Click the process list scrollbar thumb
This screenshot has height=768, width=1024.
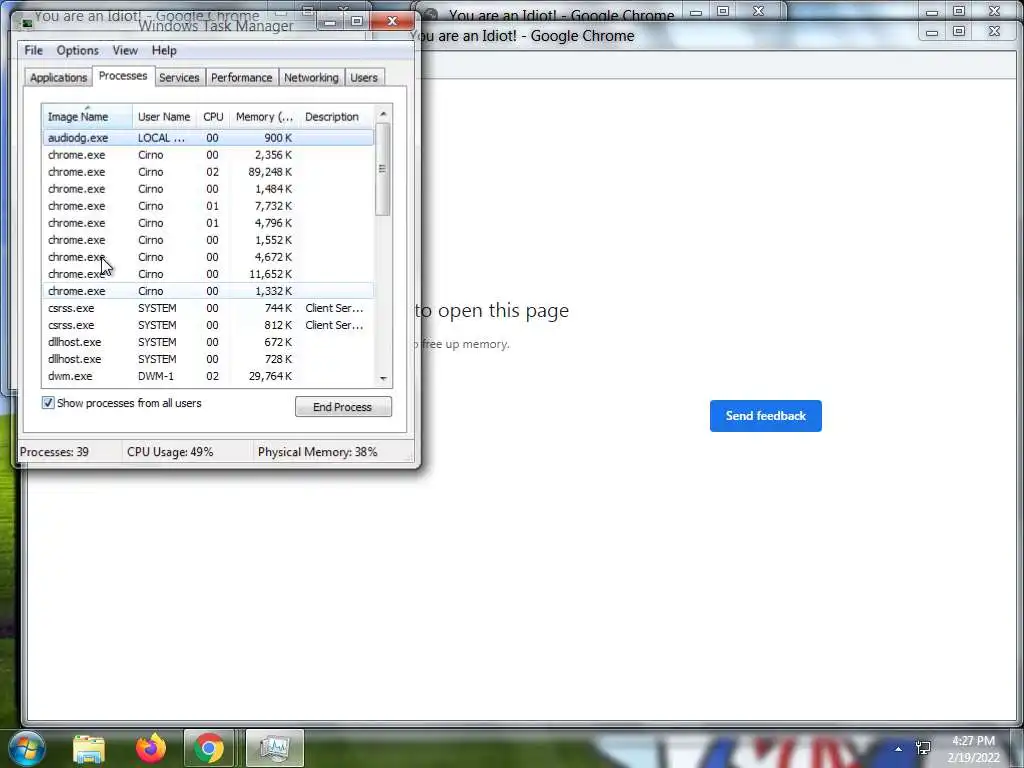click(383, 169)
